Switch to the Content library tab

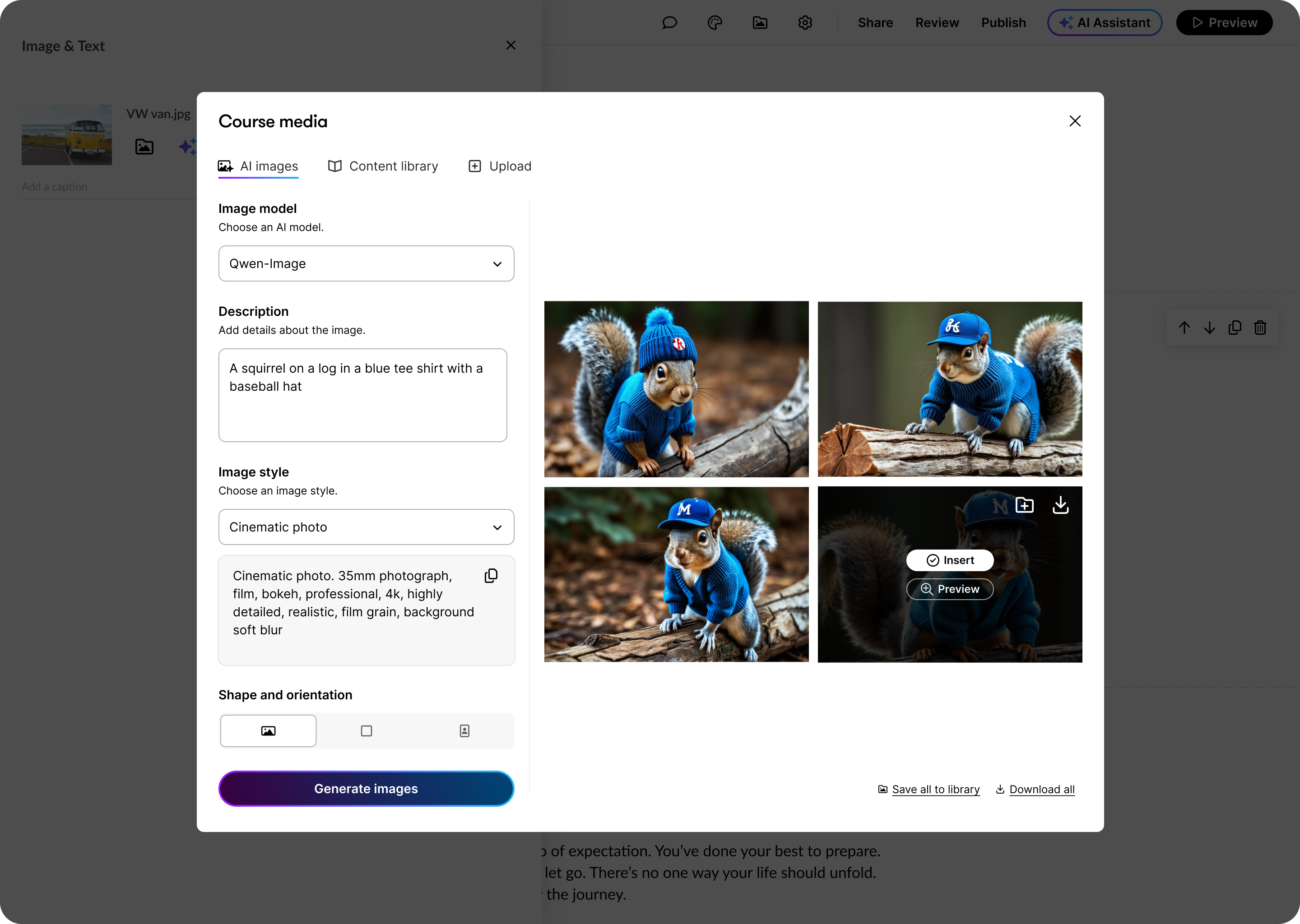(x=382, y=166)
